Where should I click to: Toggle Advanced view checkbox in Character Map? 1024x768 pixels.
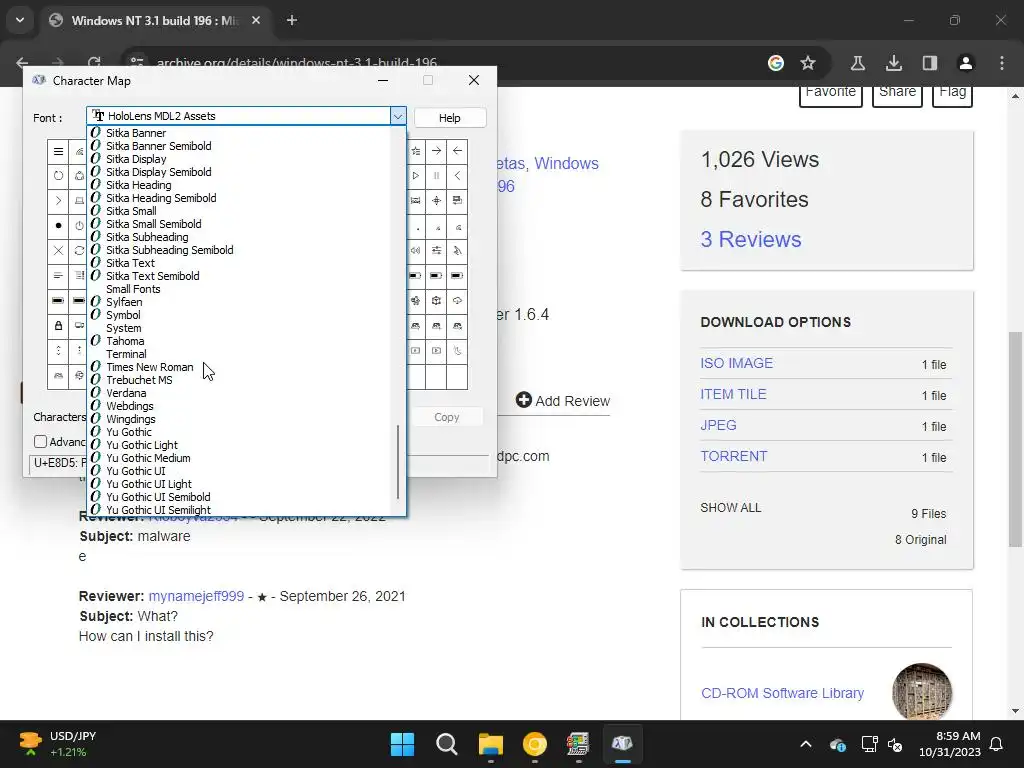(x=40, y=441)
